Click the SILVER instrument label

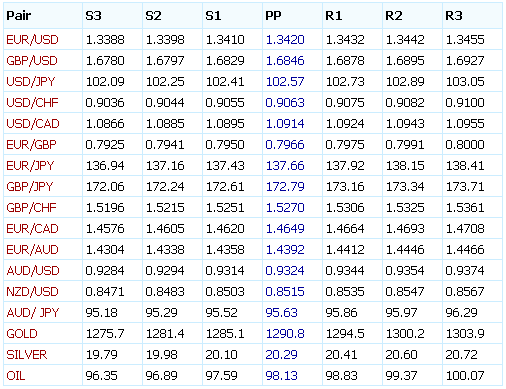click(x=27, y=355)
